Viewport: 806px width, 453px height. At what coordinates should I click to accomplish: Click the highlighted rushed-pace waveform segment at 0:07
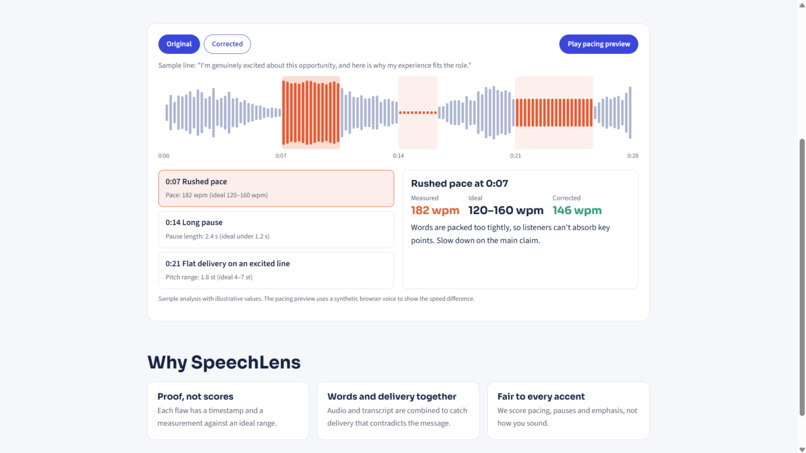click(310, 113)
